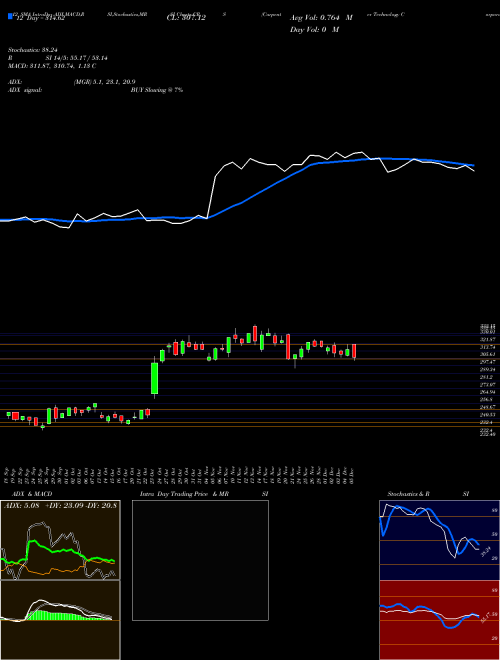The width and height of the screenshot is (500, 660).
Task: Click the empty Intra Day Trading Price chart box
Action: point(200,560)
